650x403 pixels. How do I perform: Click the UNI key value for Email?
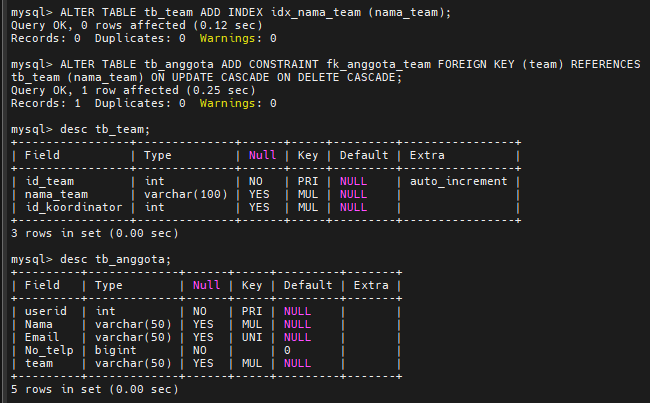pos(252,337)
